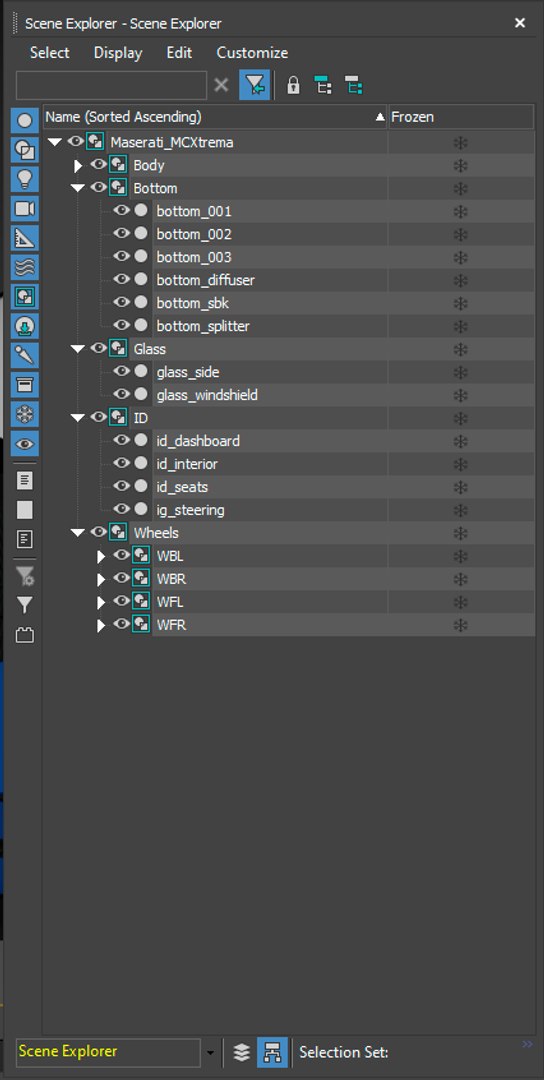Image resolution: width=544 pixels, height=1080 pixels.
Task: Toggle Display Groups filter icon
Action: (x=25, y=297)
